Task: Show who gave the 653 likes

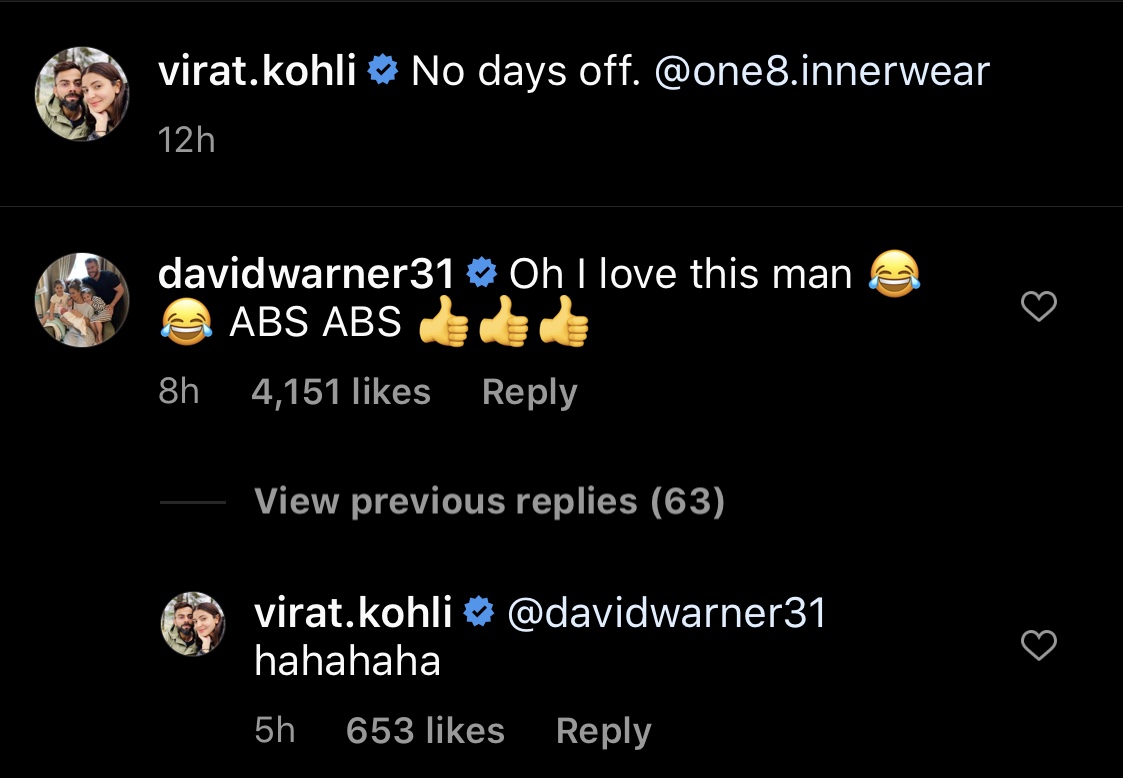Action: (425, 731)
